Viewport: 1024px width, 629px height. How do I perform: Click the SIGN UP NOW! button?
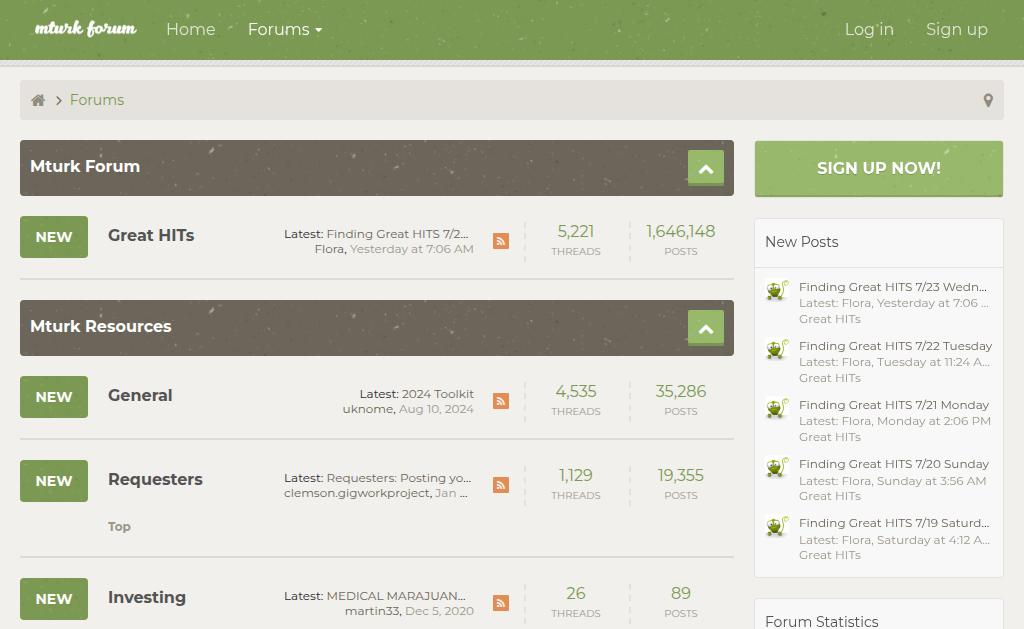[x=879, y=169]
